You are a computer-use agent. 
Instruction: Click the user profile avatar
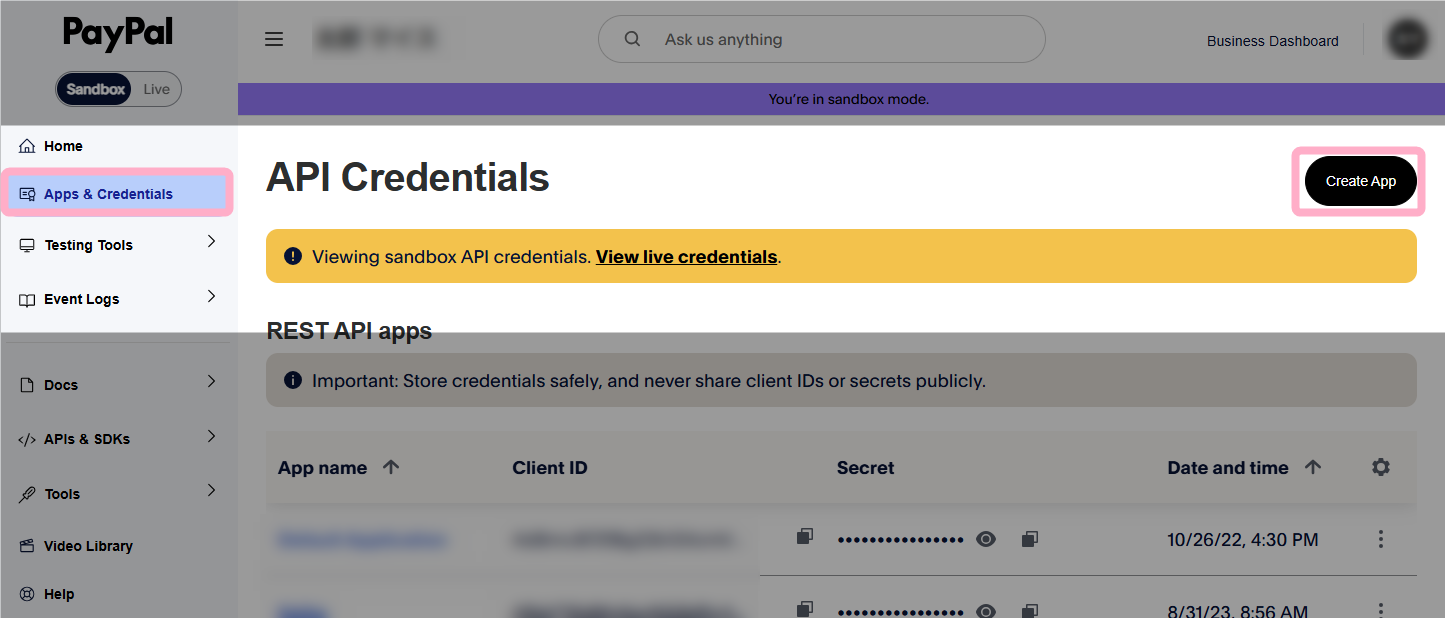[x=1407, y=40]
